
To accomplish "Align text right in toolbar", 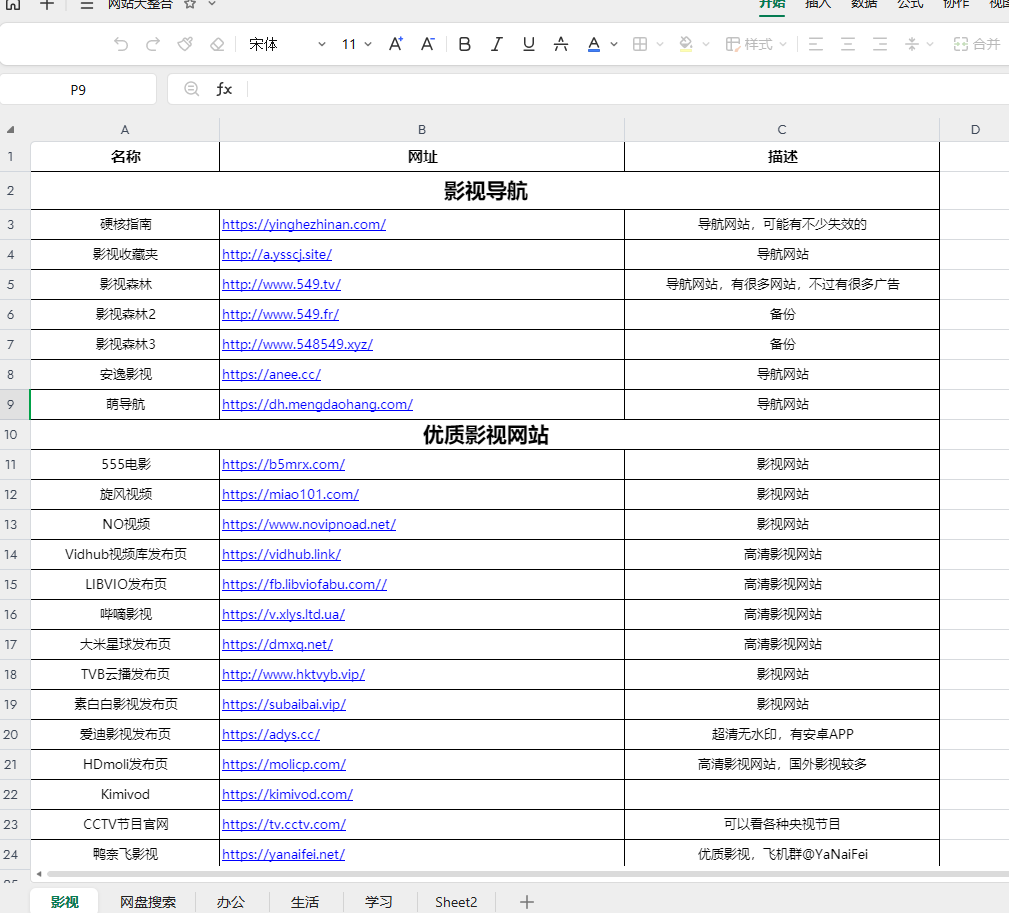I will coord(880,44).
